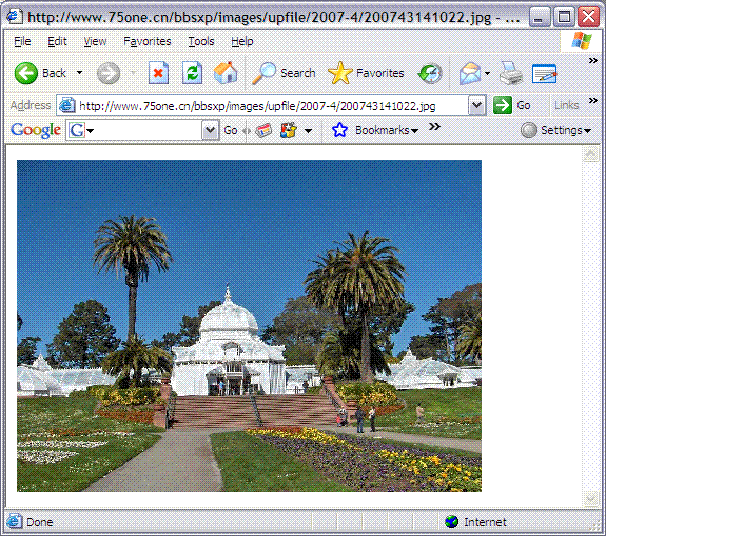Open the Favorites menu
Viewport: 735px width, 536px height.
coord(147,41)
